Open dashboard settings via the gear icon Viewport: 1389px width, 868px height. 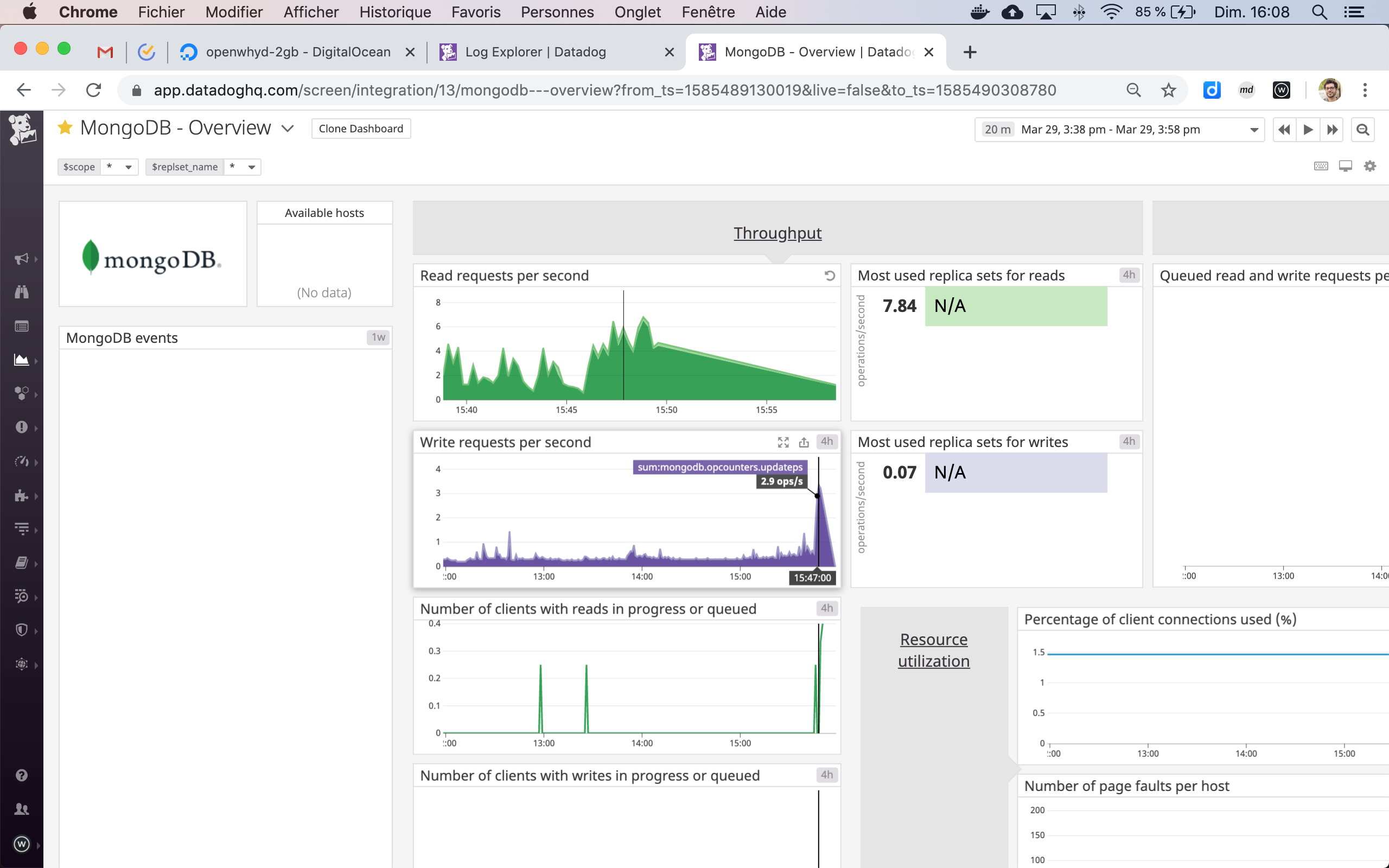[1371, 166]
